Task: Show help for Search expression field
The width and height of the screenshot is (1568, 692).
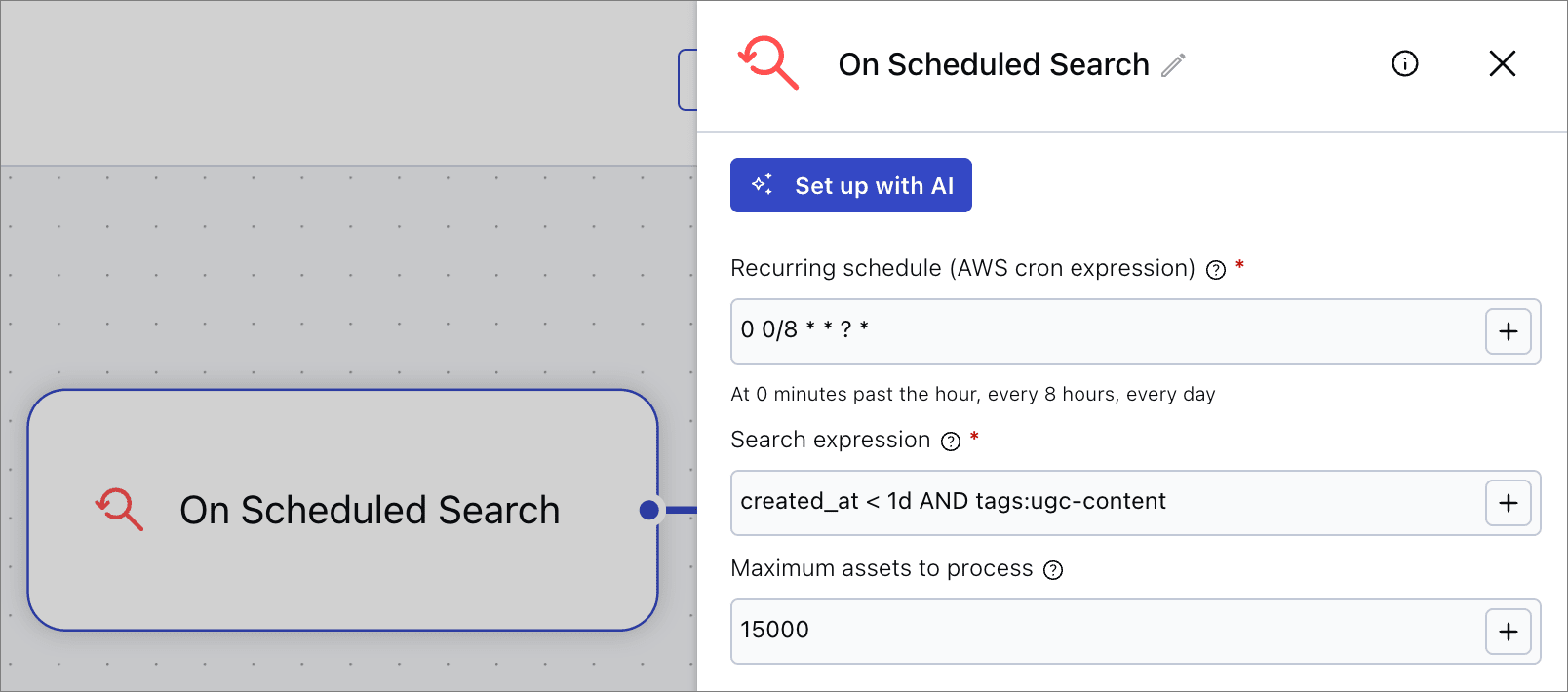Action: (x=951, y=442)
